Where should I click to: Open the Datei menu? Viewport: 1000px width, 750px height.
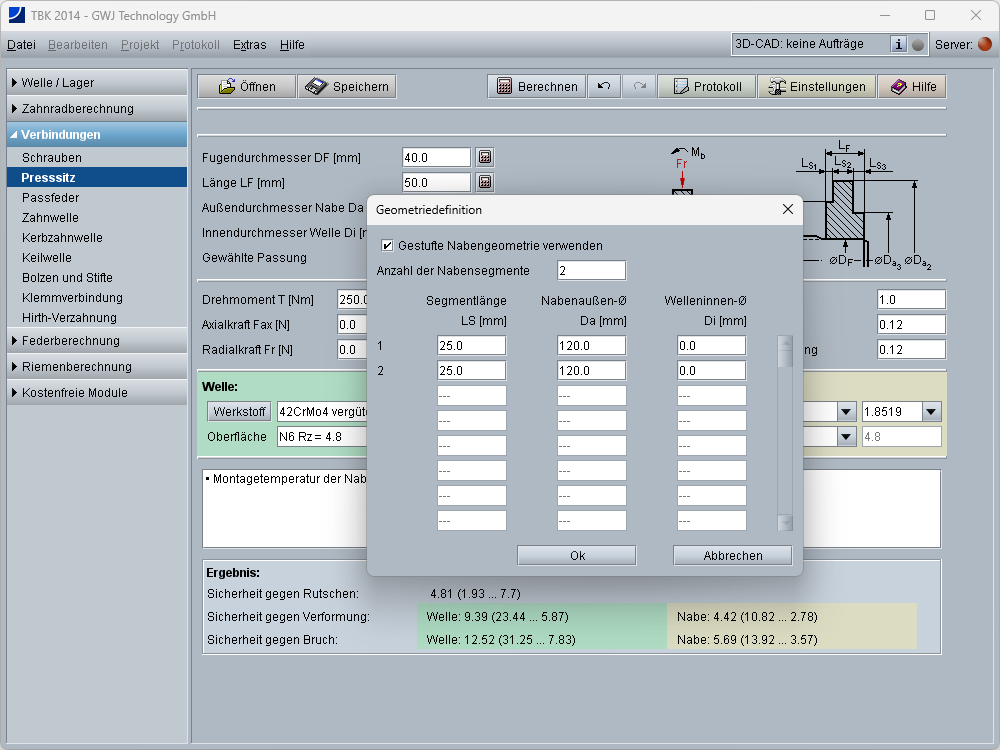pyautogui.click(x=21, y=45)
